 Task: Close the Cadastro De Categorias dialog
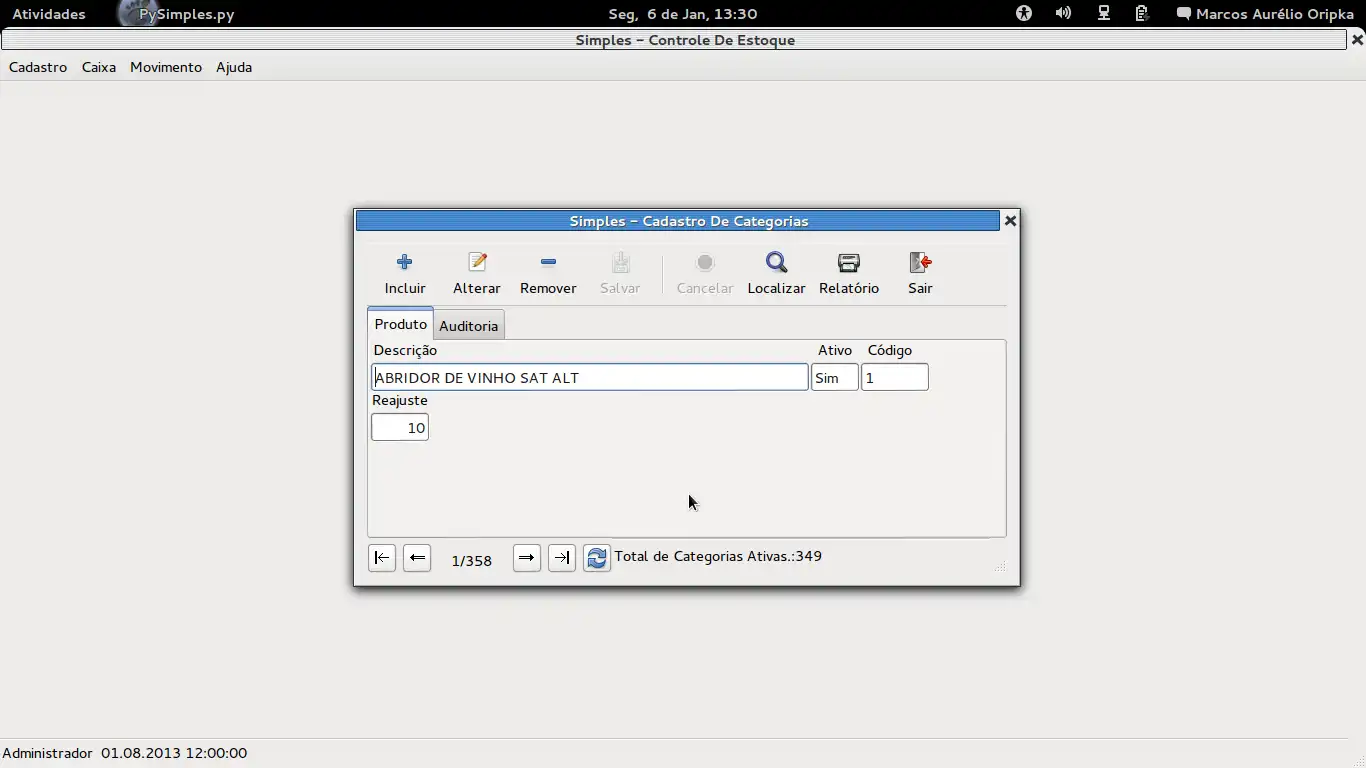pyautogui.click(x=1010, y=220)
